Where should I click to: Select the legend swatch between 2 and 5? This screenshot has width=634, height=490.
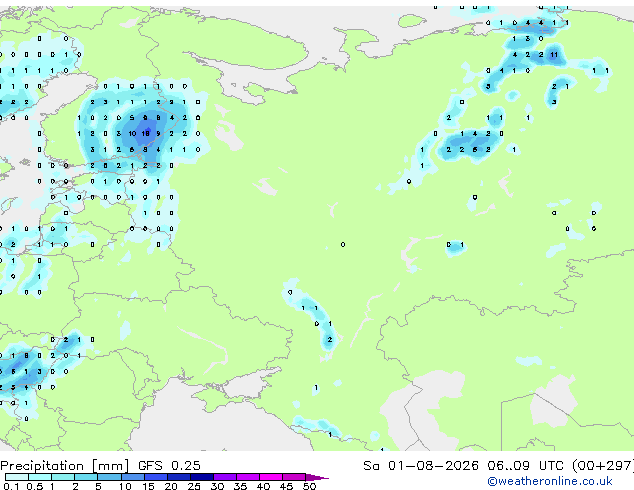[x=86, y=477]
